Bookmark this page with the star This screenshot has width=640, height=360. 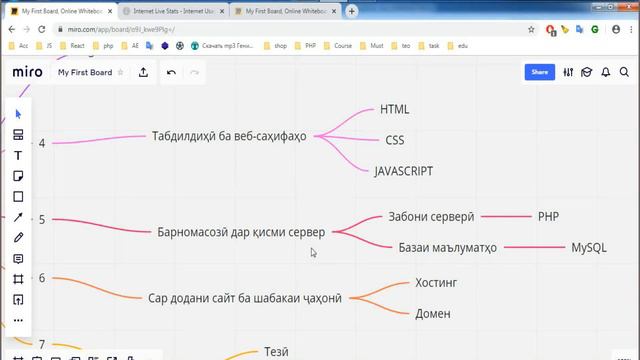point(531,29)
